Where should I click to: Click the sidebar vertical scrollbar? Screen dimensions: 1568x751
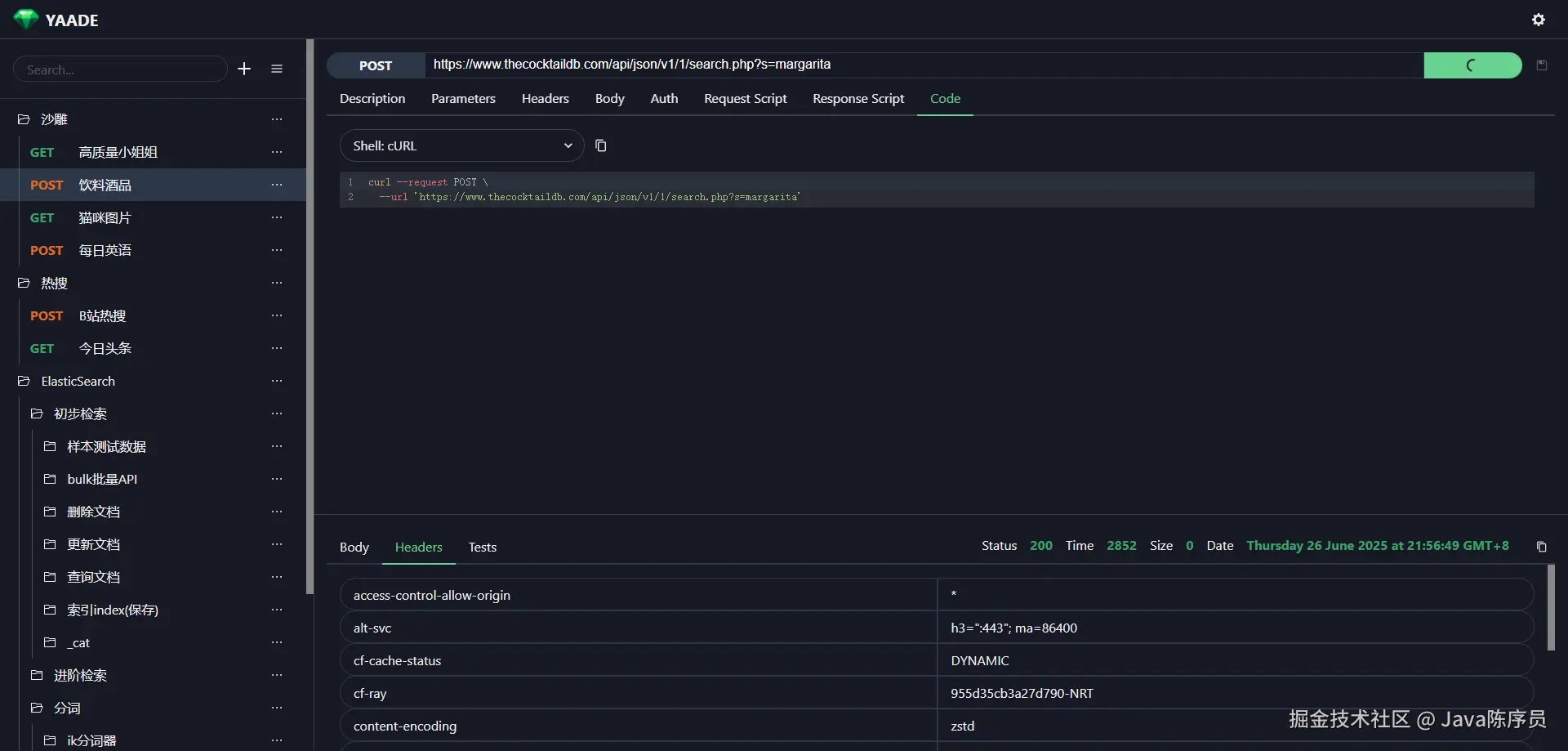[310, 316]
